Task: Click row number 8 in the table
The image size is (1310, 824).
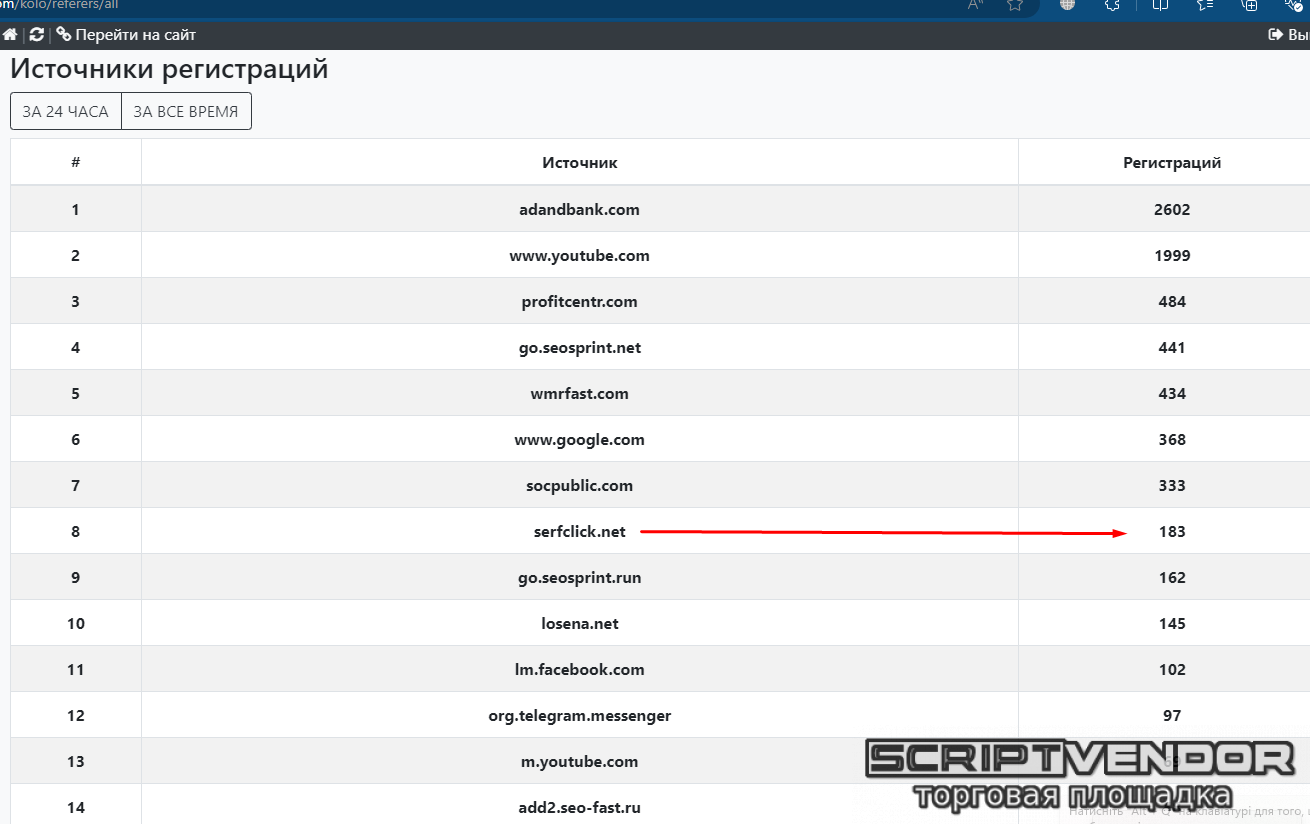Action: pos(76,532)
